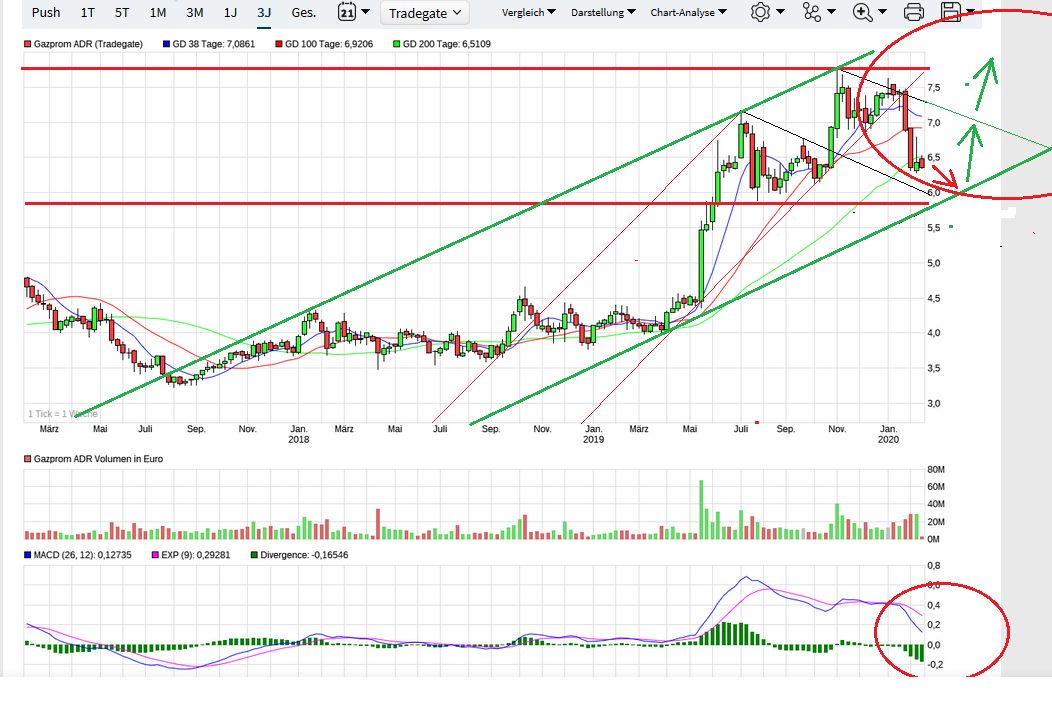
Task: Select the 1T time range
Action: 88,12
